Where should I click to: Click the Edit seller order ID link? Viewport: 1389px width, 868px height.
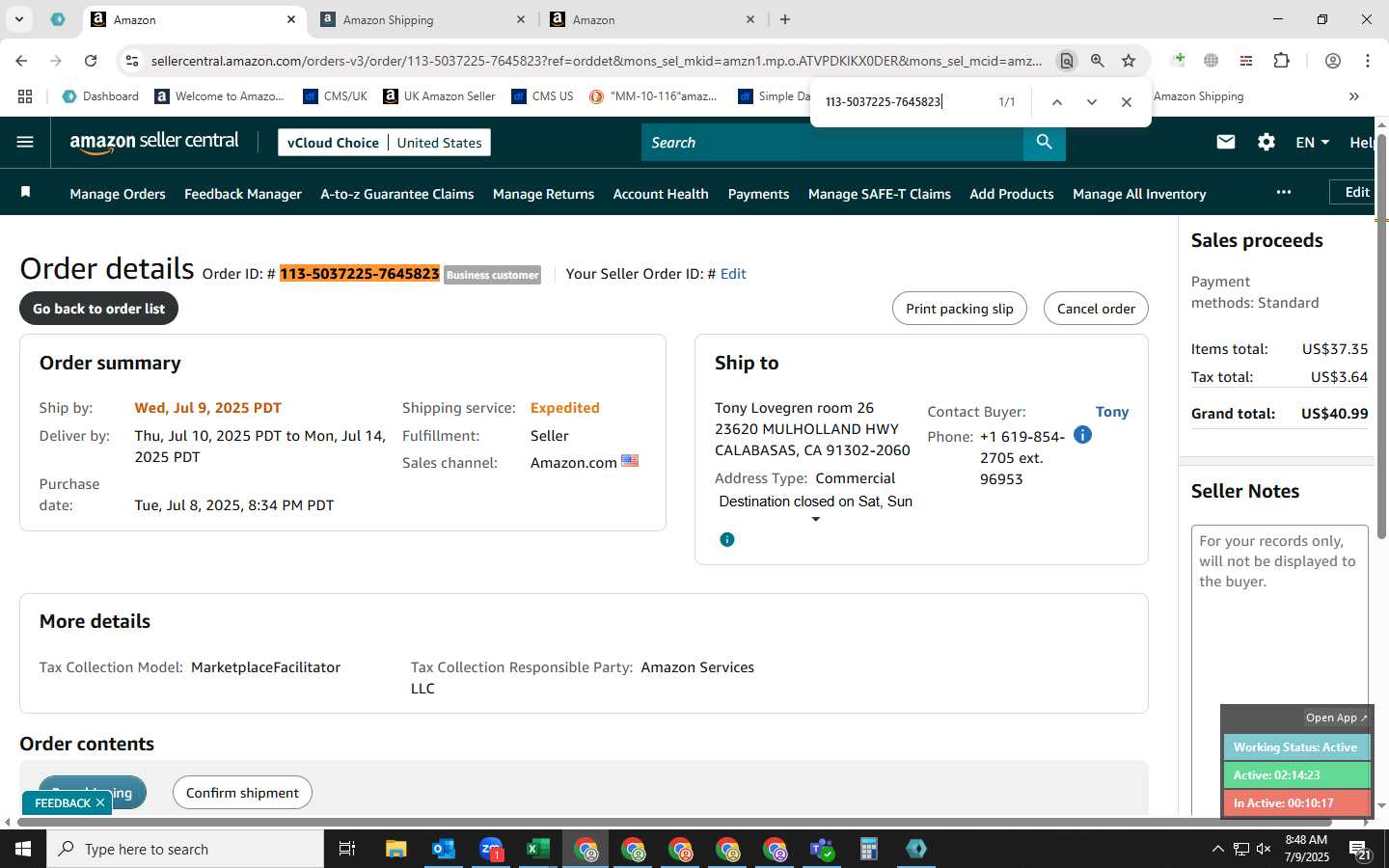pos(733,274)
